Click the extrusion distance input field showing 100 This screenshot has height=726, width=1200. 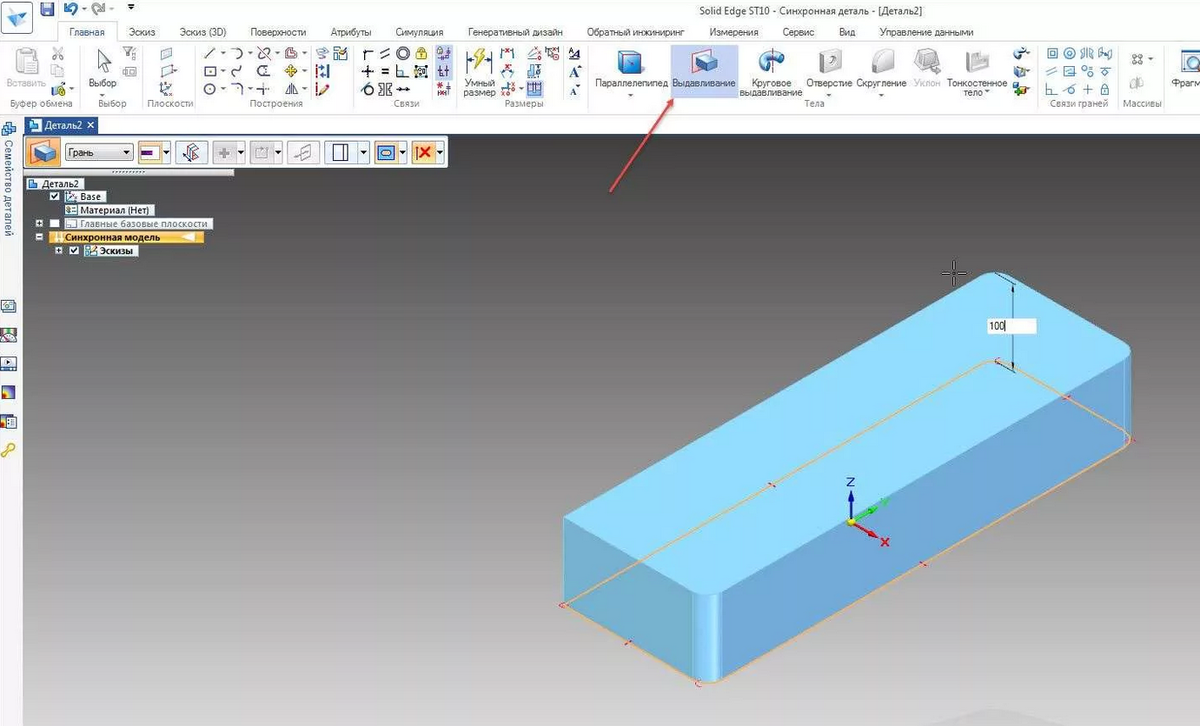(x=1011, y=326)
